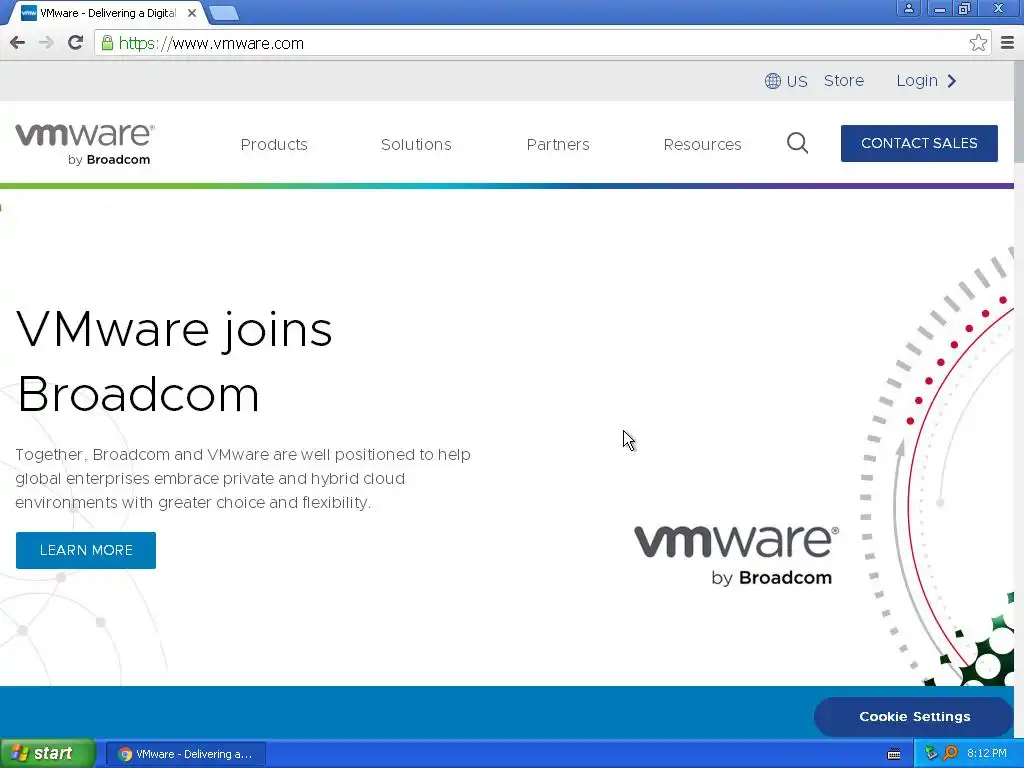Open the Resources menu
Screen dimensions: 1024x768
coord(702,144)
